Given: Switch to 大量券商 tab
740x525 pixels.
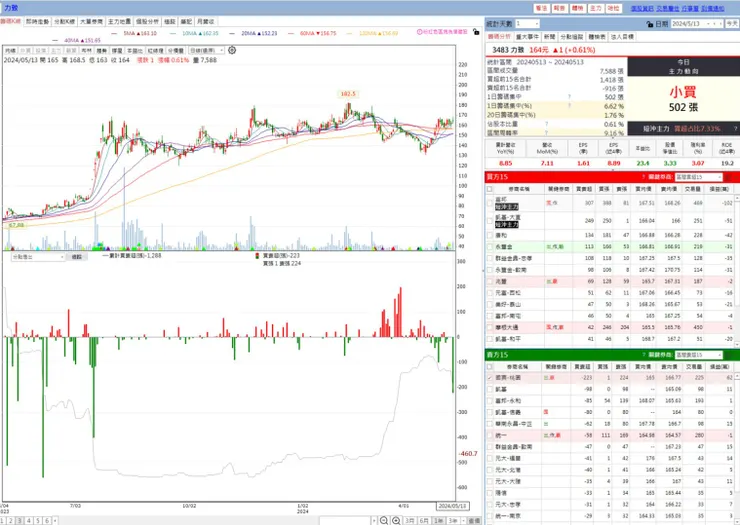Looking at the screenshot, I should (x=91, y=22).
